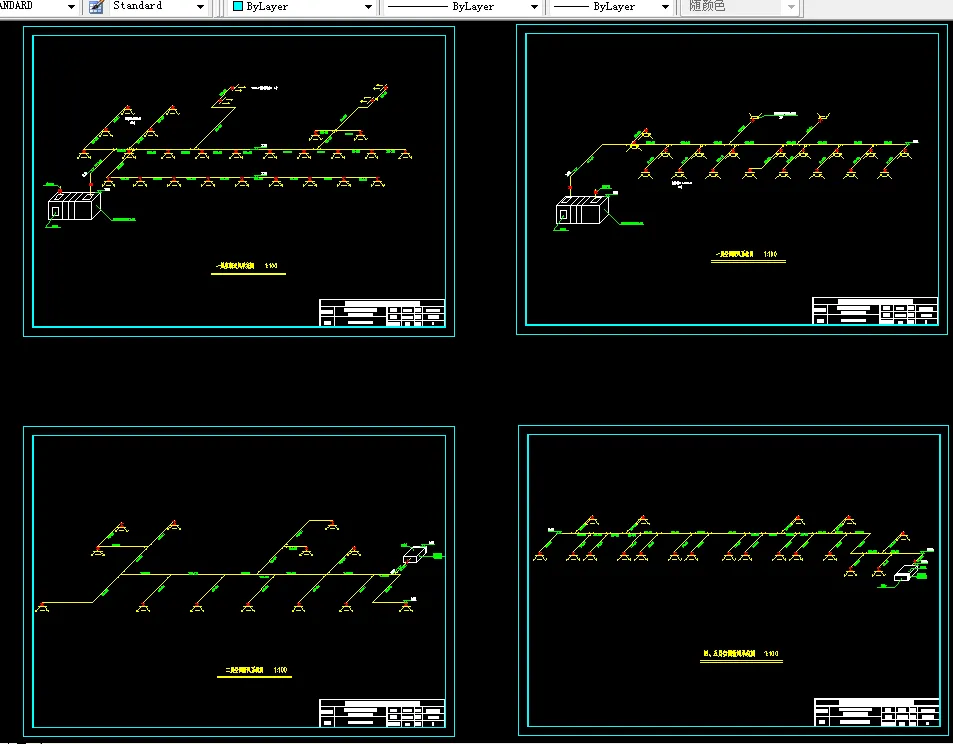Image resolution: width=953 pixels, height=744 pixels.
Task: Expand the 随颜色 plot style dropdown
Action: 791,7
